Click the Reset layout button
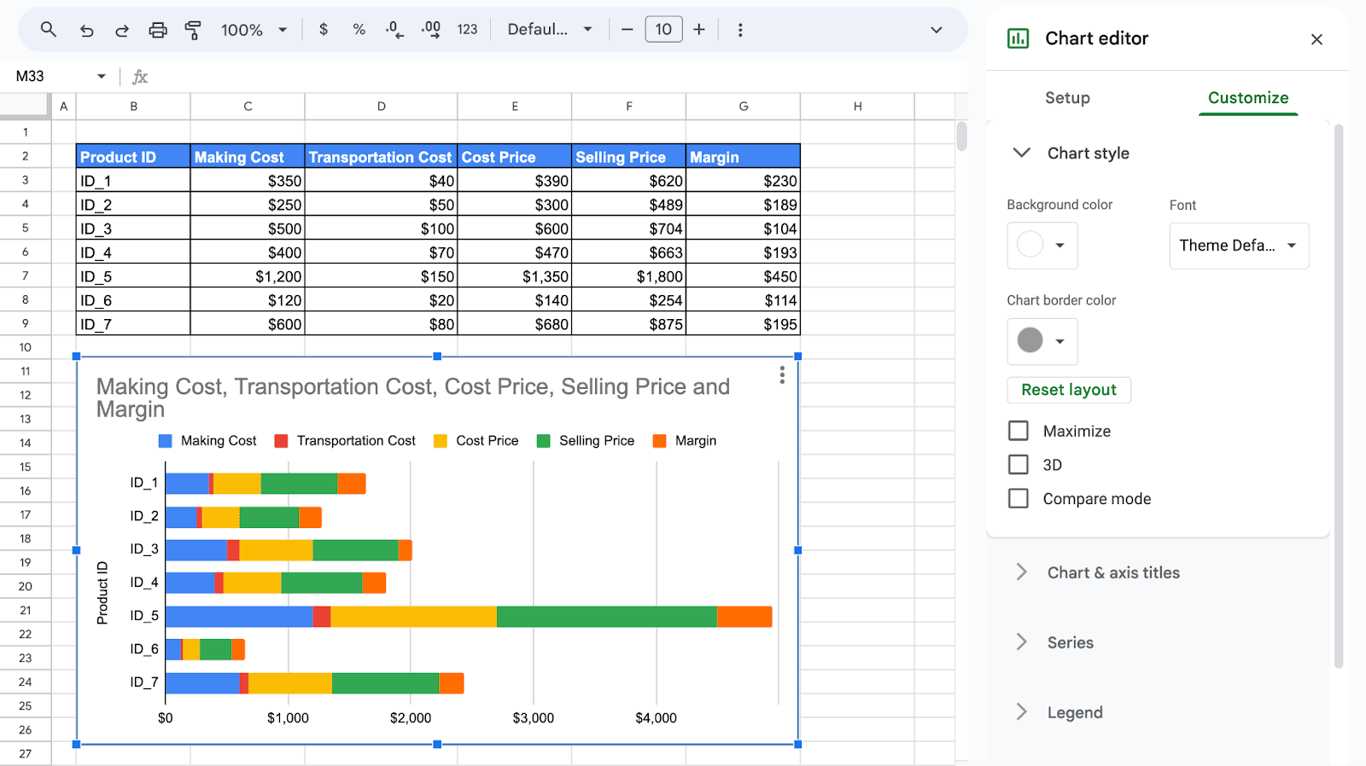This screenshot has height=766, width=1366. 1069,390
